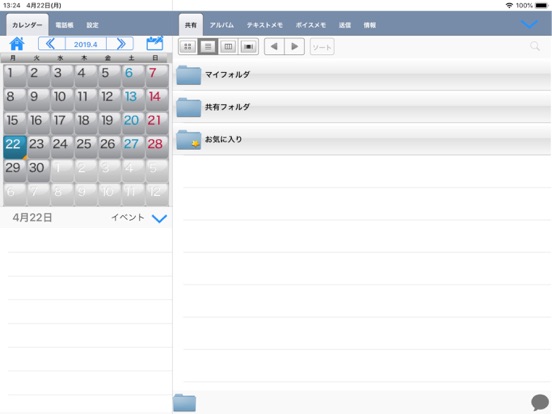
Task: Switch to the ボイスメモ tab
Action: (311, 25)
